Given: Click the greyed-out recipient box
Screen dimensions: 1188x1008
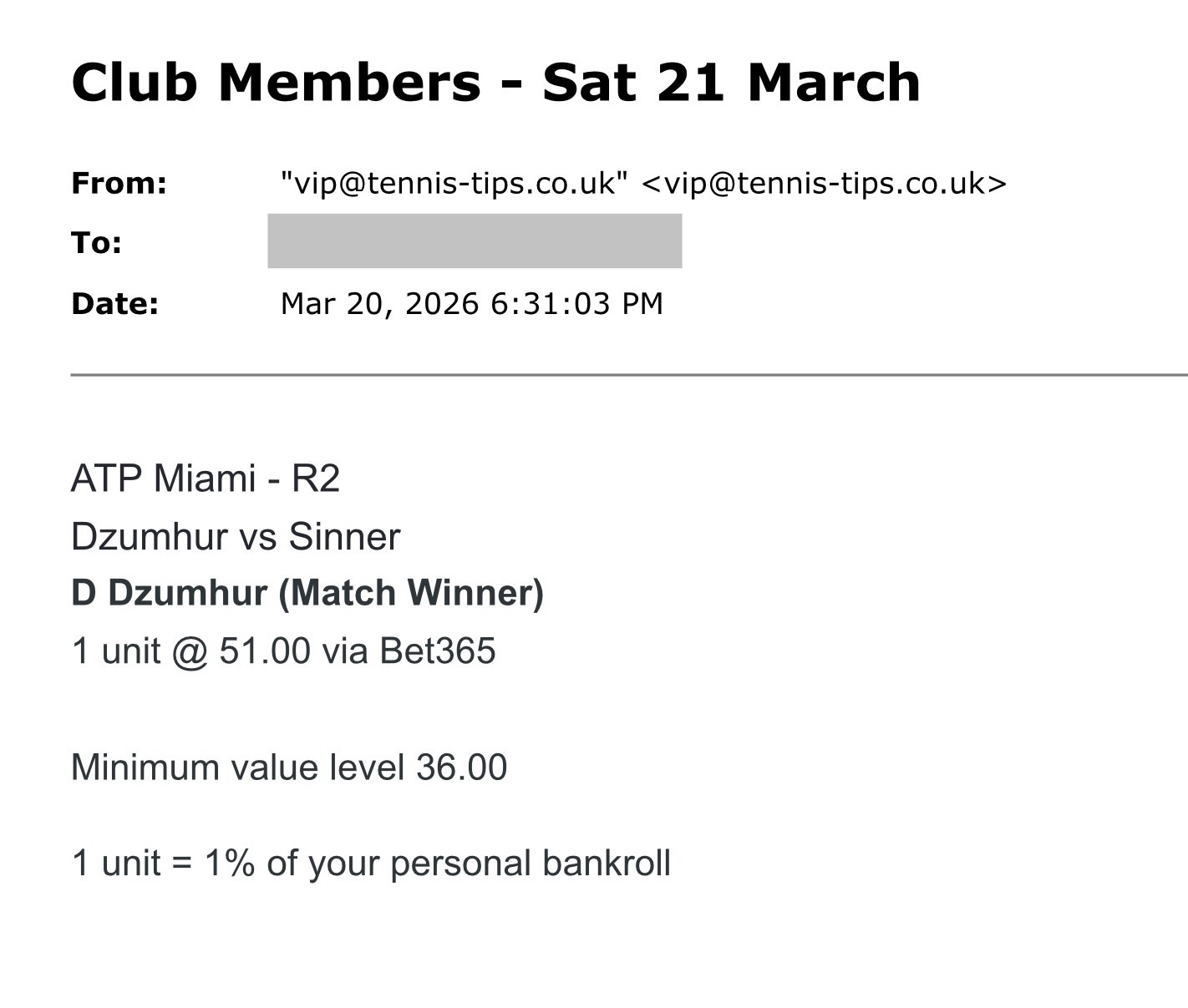Looking at the screenshot, I should point(474,241).
